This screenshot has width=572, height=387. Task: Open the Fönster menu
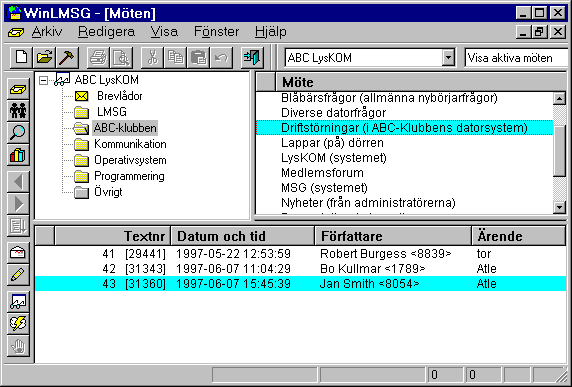[216, 32]
